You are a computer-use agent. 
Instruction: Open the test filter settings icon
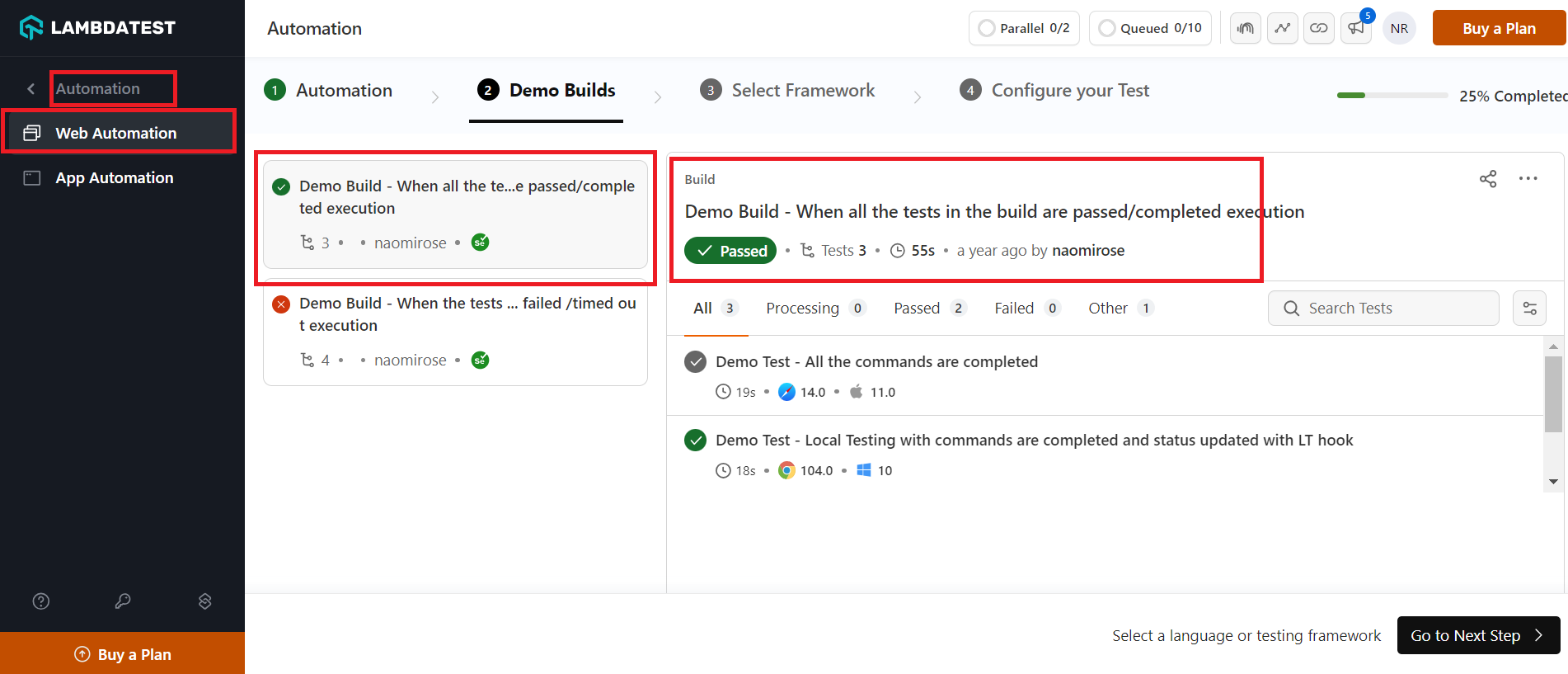click(x=1529, y=309)
